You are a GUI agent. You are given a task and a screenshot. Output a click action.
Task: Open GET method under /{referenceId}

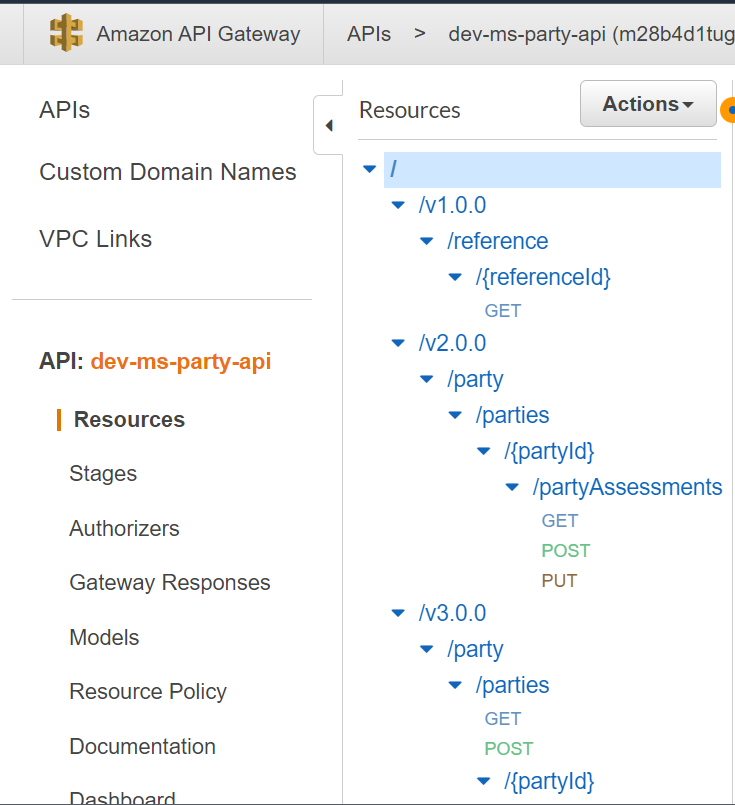pos(503,311)
